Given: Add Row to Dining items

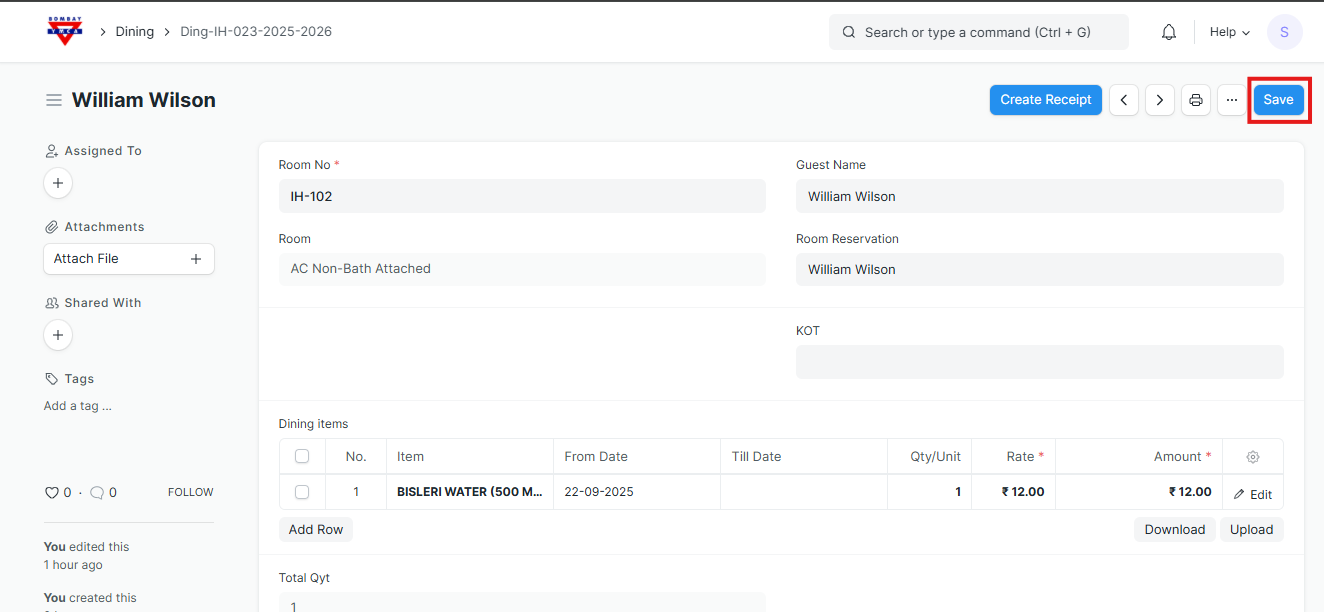Looking at the screenshot, I should [x=316, y=530].
